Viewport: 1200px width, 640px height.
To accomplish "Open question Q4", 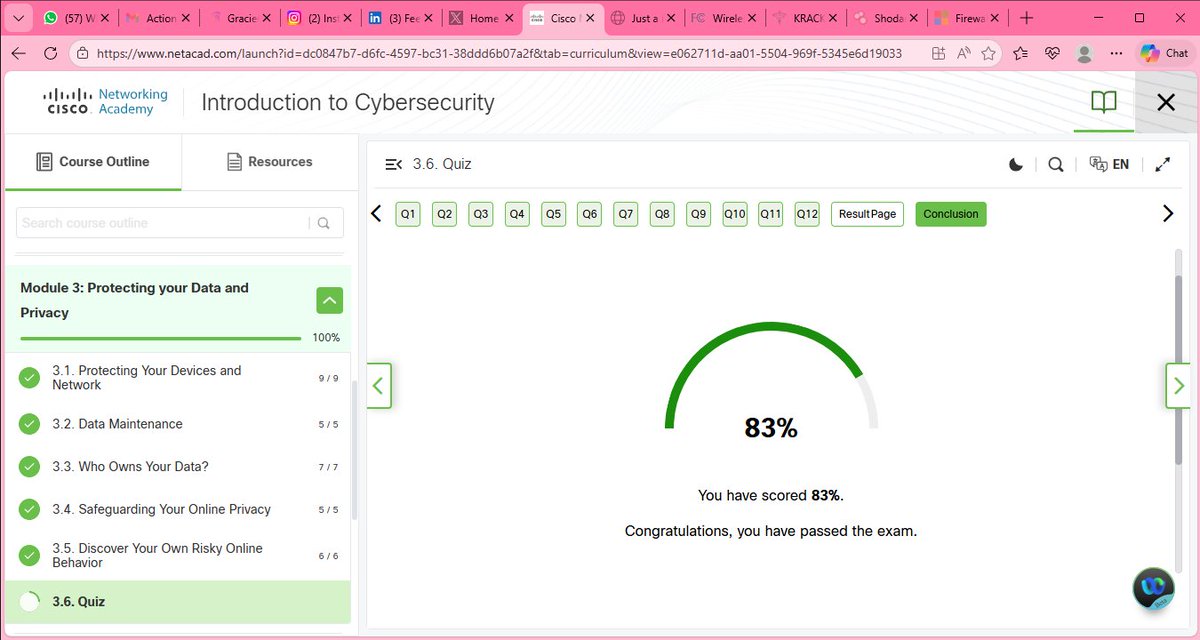I will [517, 214].
